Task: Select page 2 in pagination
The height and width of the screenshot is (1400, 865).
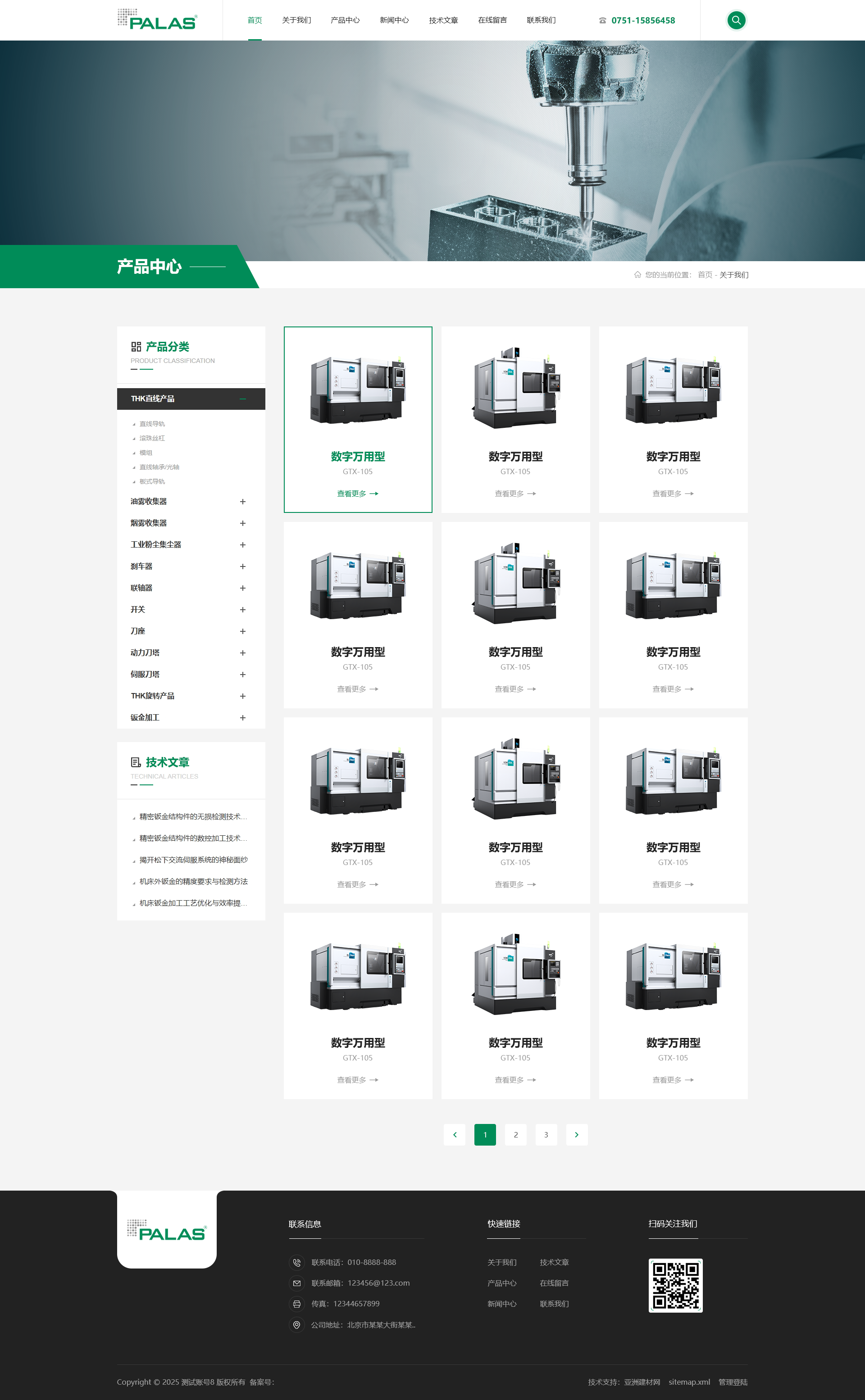Action: [x=515, y=1135]
